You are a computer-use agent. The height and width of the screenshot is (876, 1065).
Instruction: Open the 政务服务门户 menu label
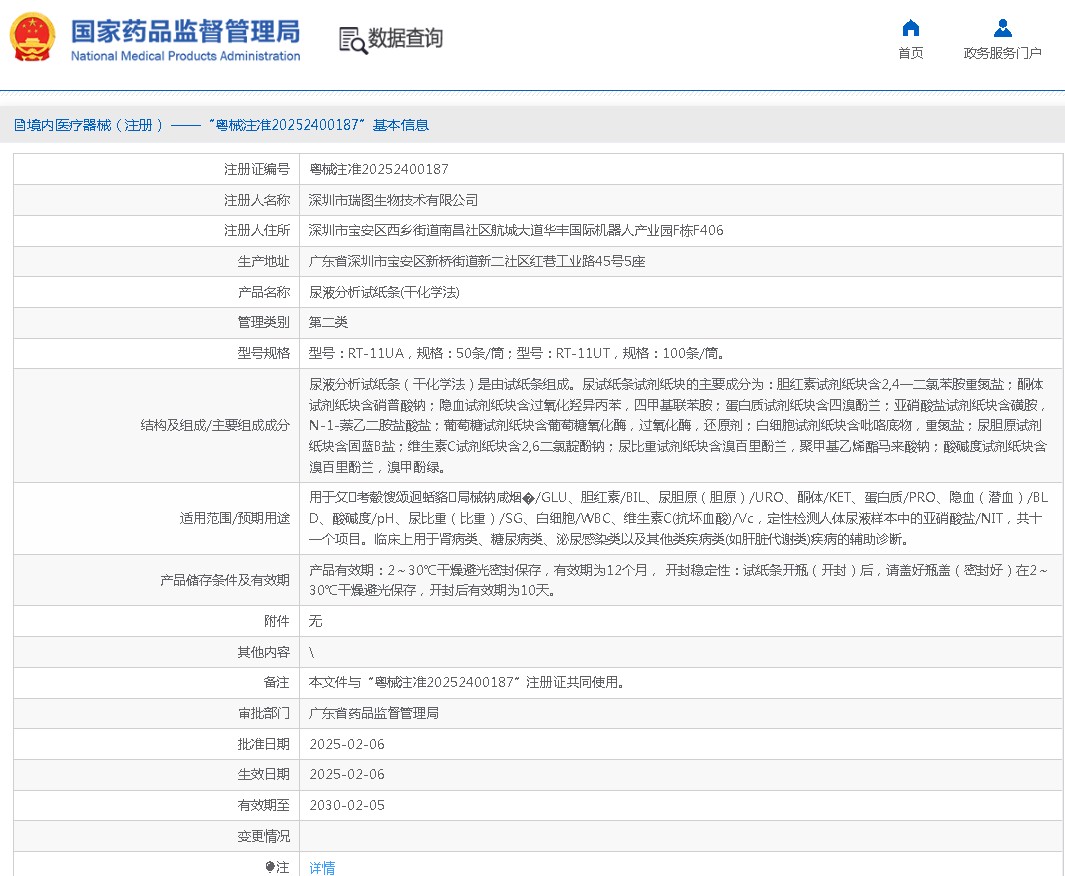[1002, 53]
